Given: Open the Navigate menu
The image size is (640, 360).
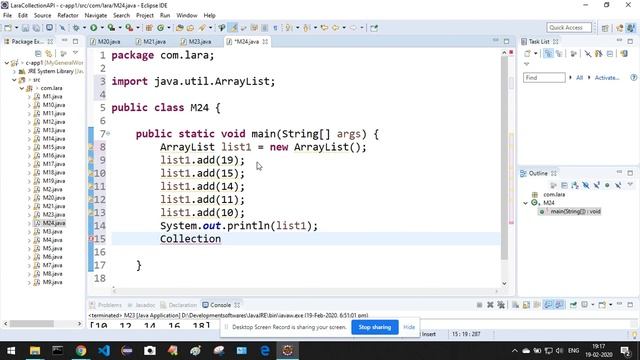Looking at the screenshot, I should 96,16.
